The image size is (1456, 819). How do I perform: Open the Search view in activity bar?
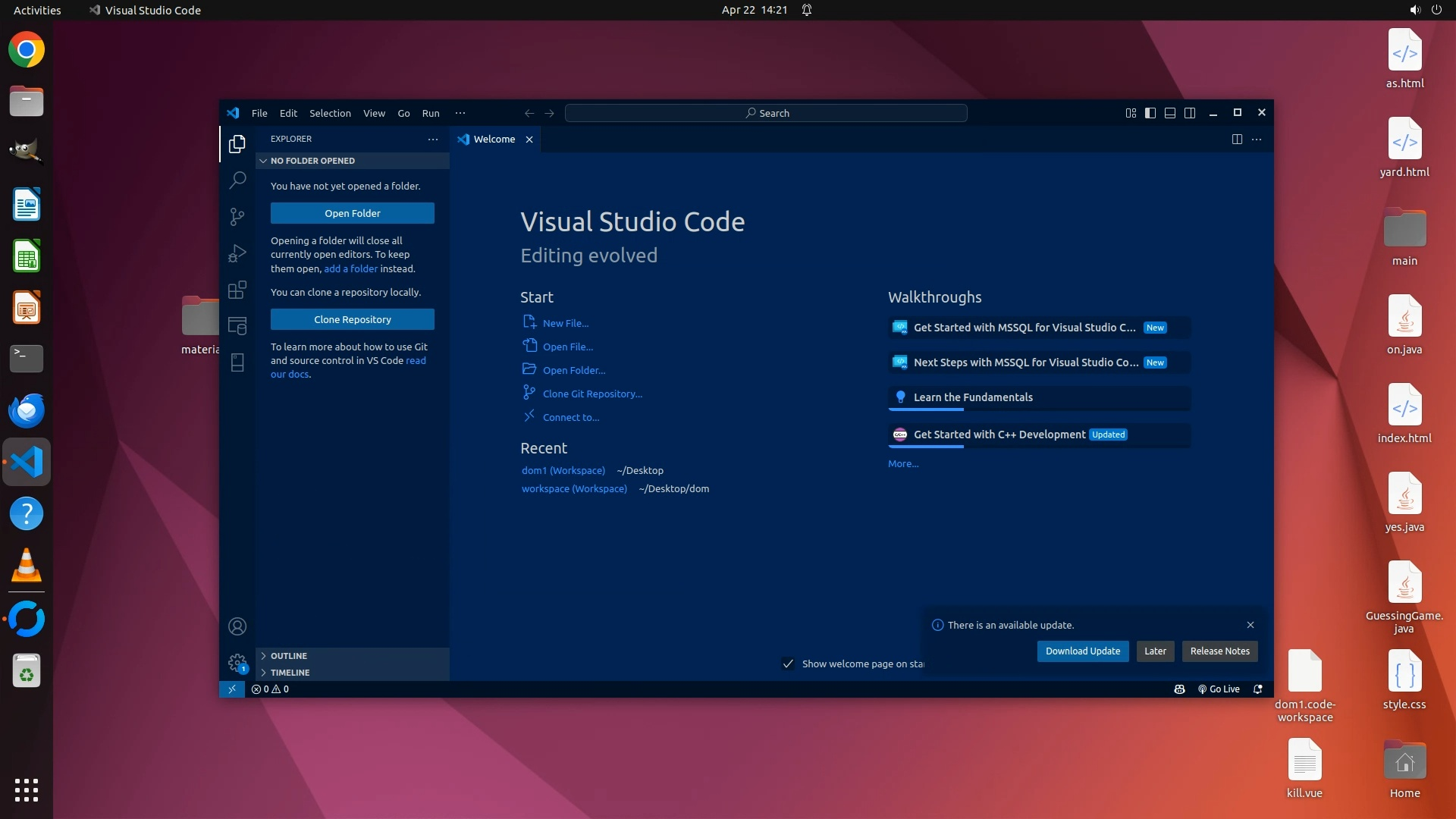point(237,180)
